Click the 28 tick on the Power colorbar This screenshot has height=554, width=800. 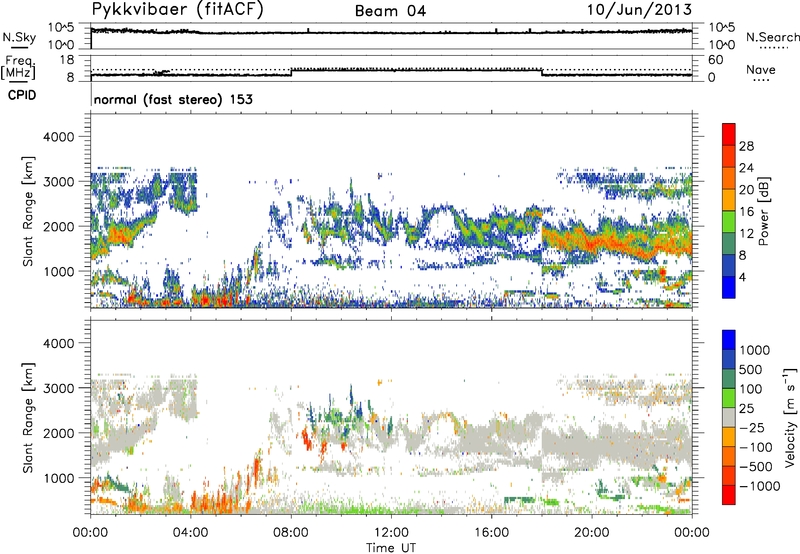pyautogui.click(x=746, y=146)
